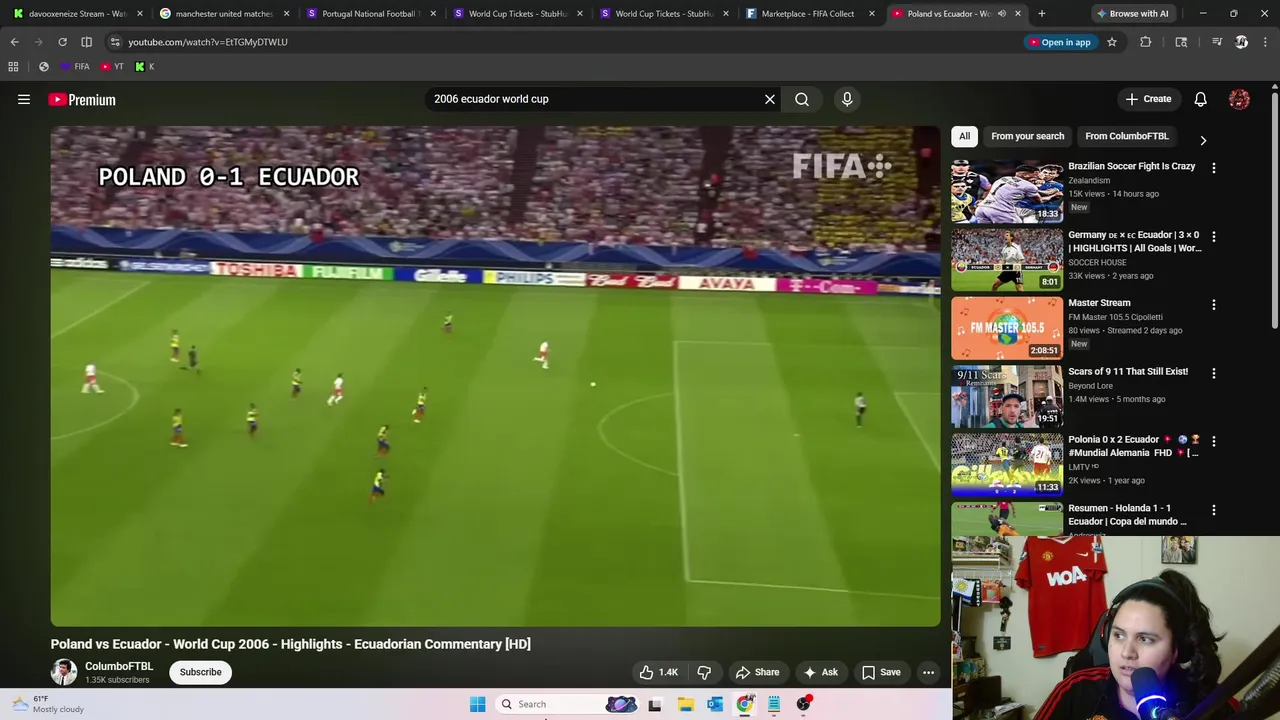Open 'Master Stream' FM Master thumbnail

(x=1007, y=327)
